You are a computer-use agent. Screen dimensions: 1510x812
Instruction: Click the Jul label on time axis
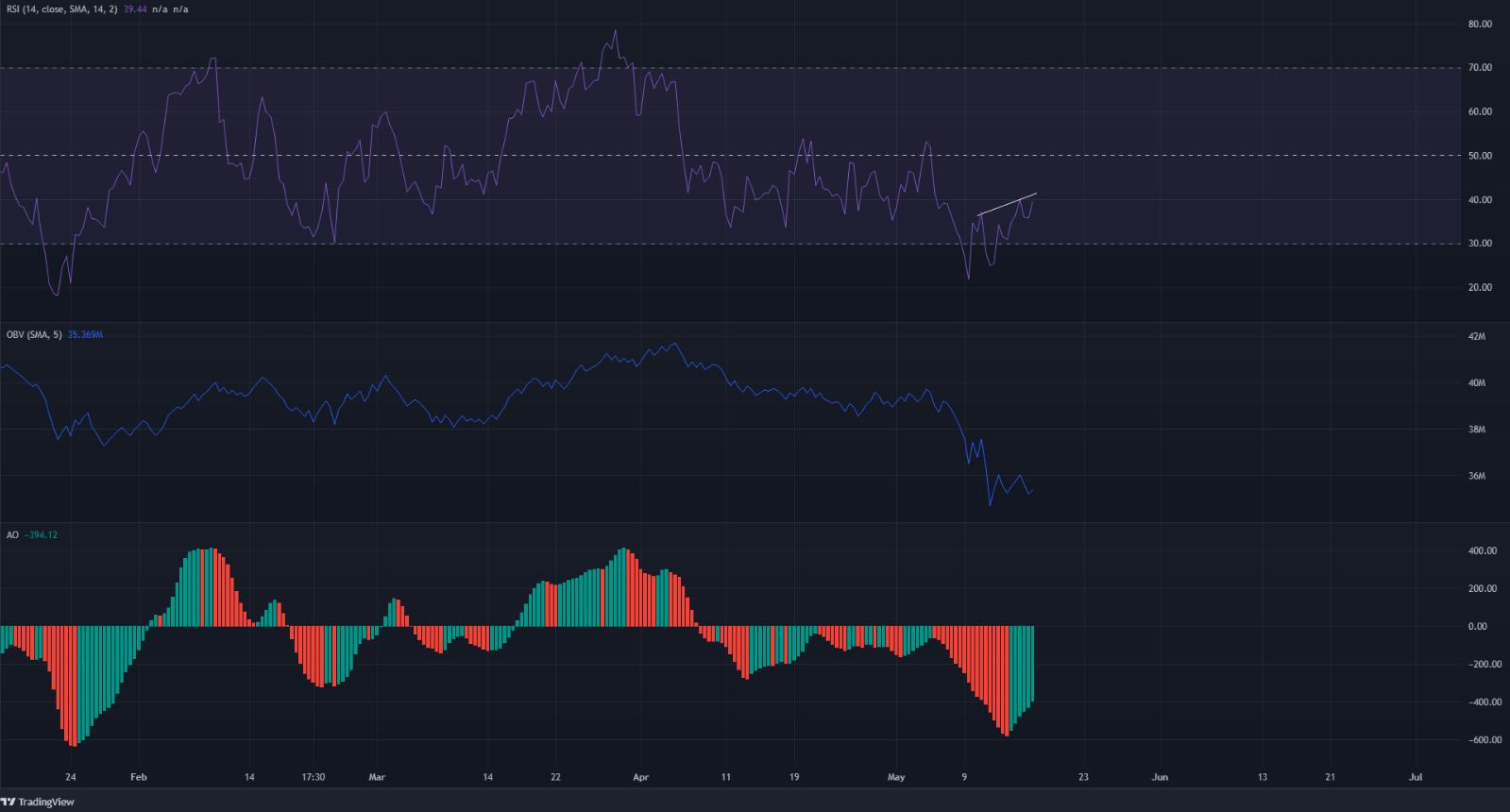(x=1416, y=778)
